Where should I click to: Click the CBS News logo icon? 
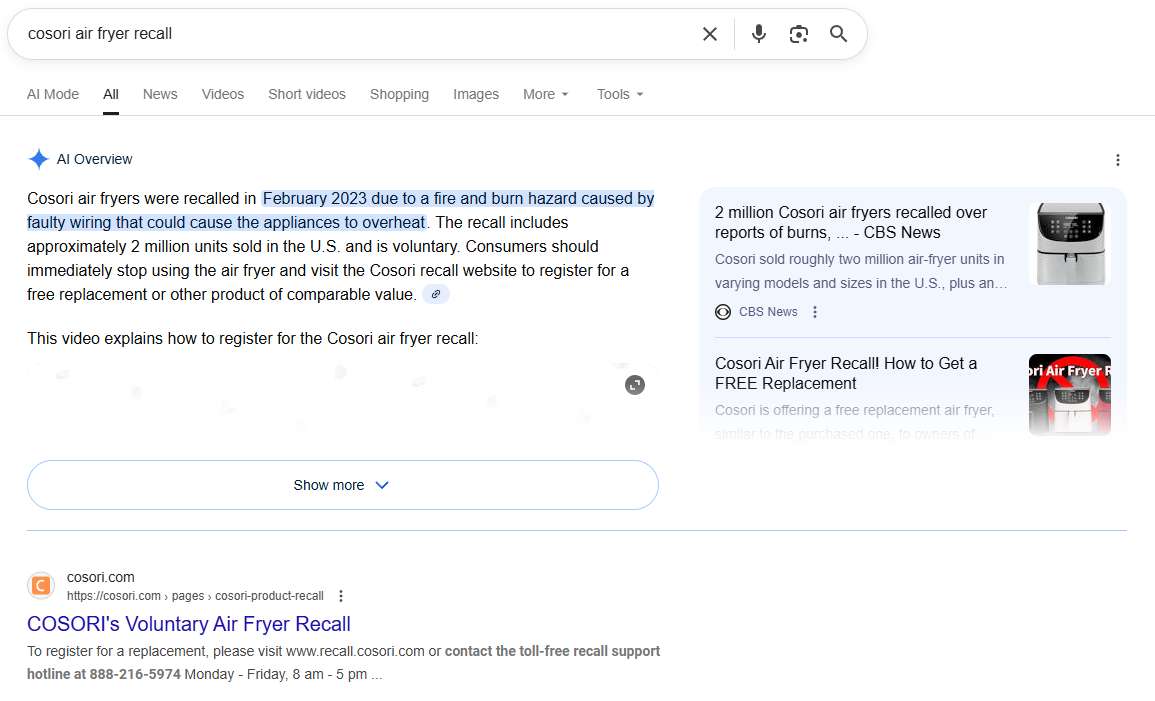click(723, 312)
